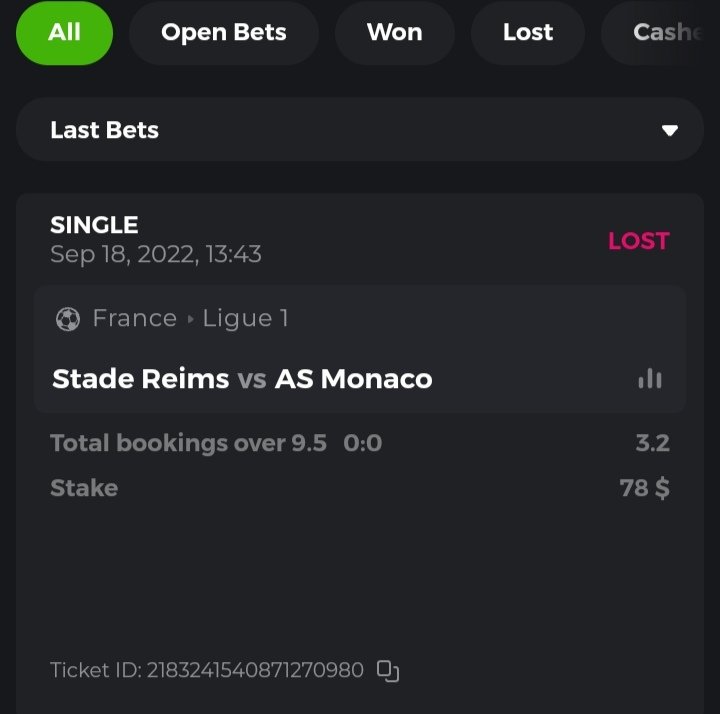Copy the Ticket ID with the copy icon
720x714 pixels.
[387, 670]
